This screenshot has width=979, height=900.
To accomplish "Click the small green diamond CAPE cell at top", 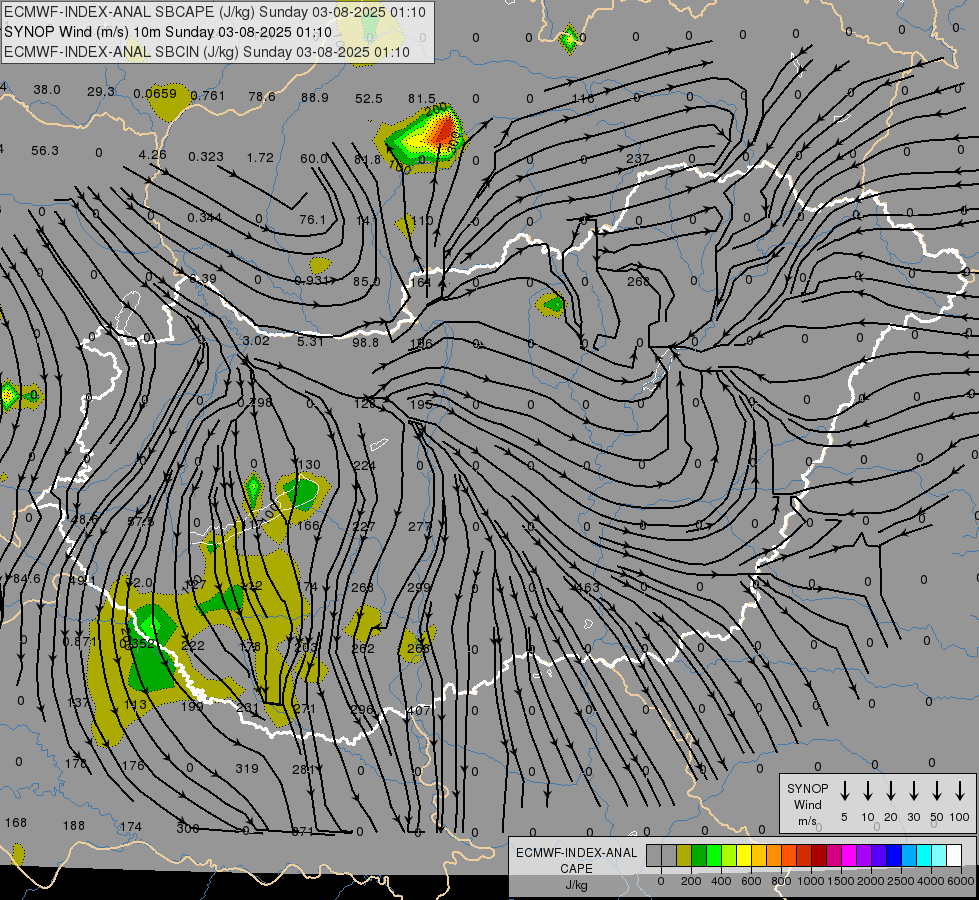I will (x=569, y=39).
